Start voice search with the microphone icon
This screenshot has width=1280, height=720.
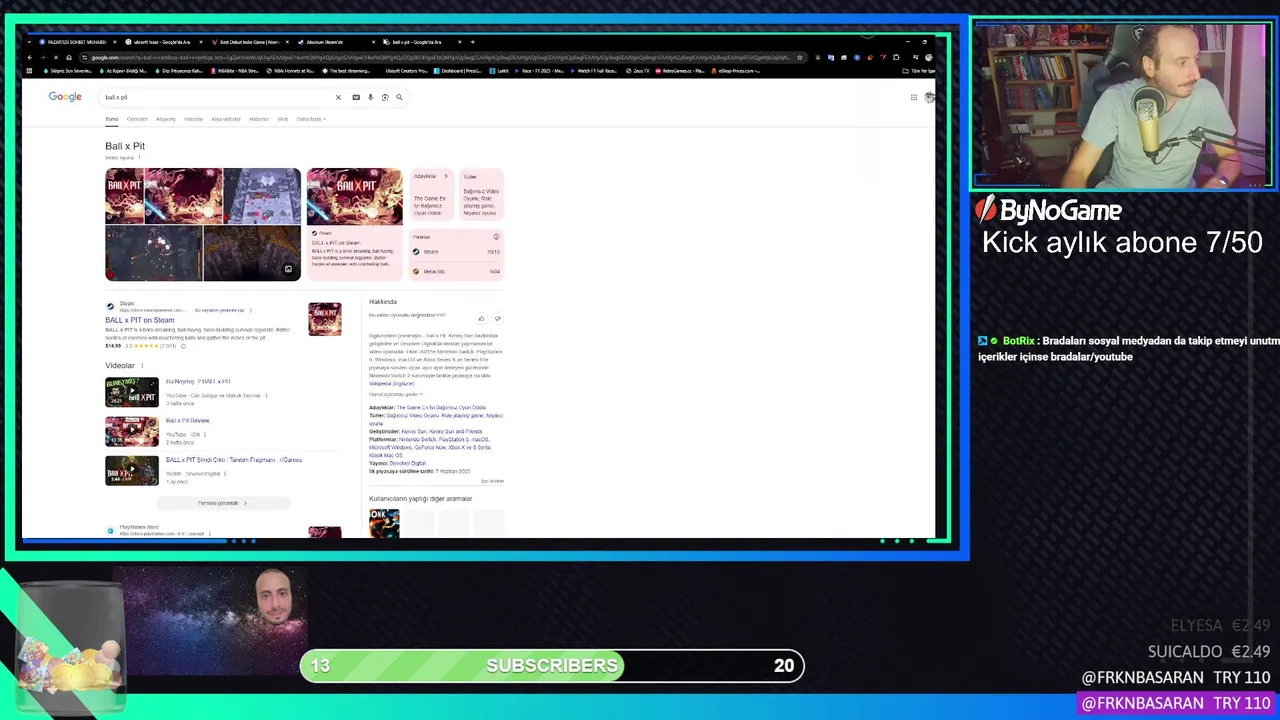point(370,97)
